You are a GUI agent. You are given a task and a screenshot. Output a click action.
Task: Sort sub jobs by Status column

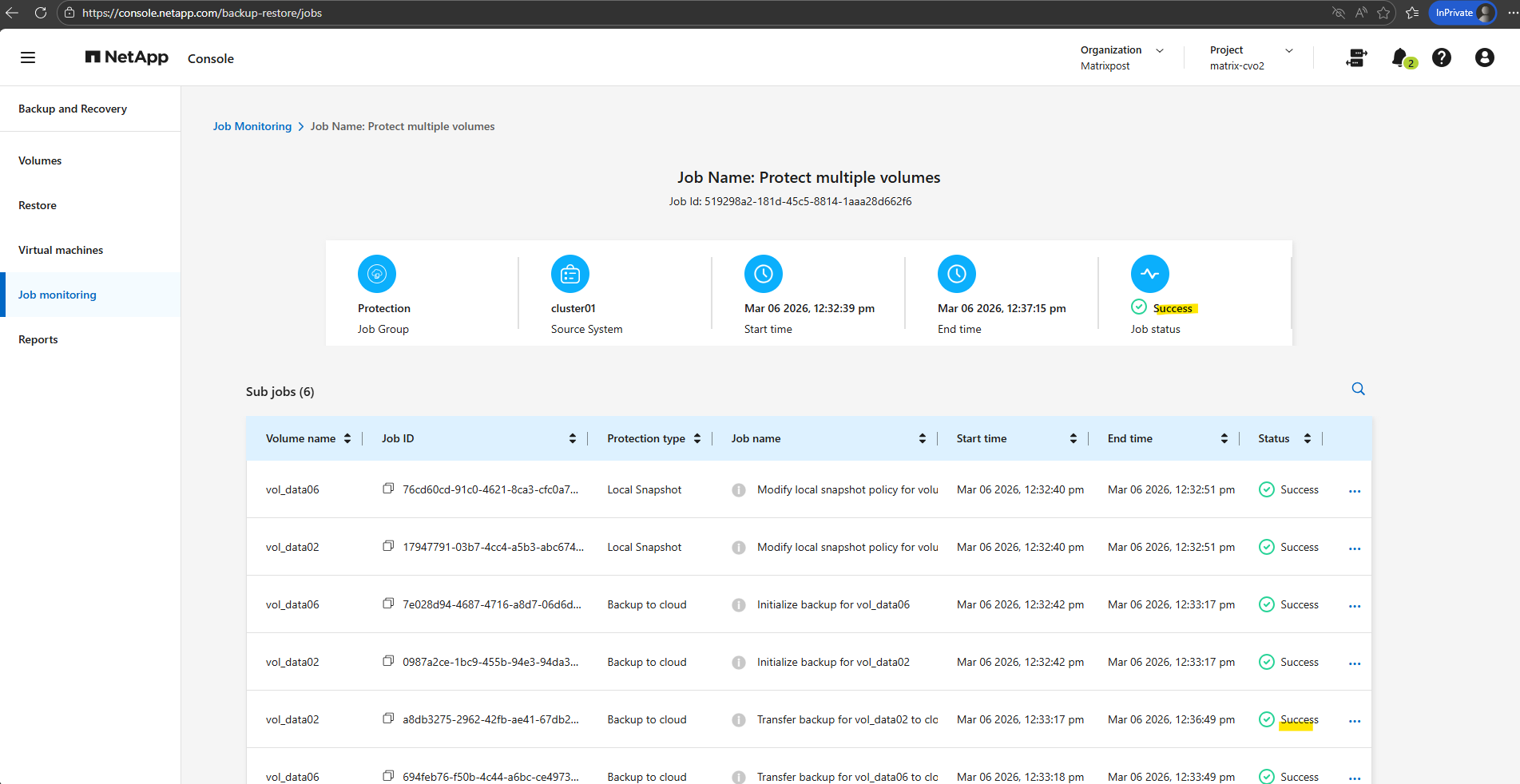pos(1307,438)
